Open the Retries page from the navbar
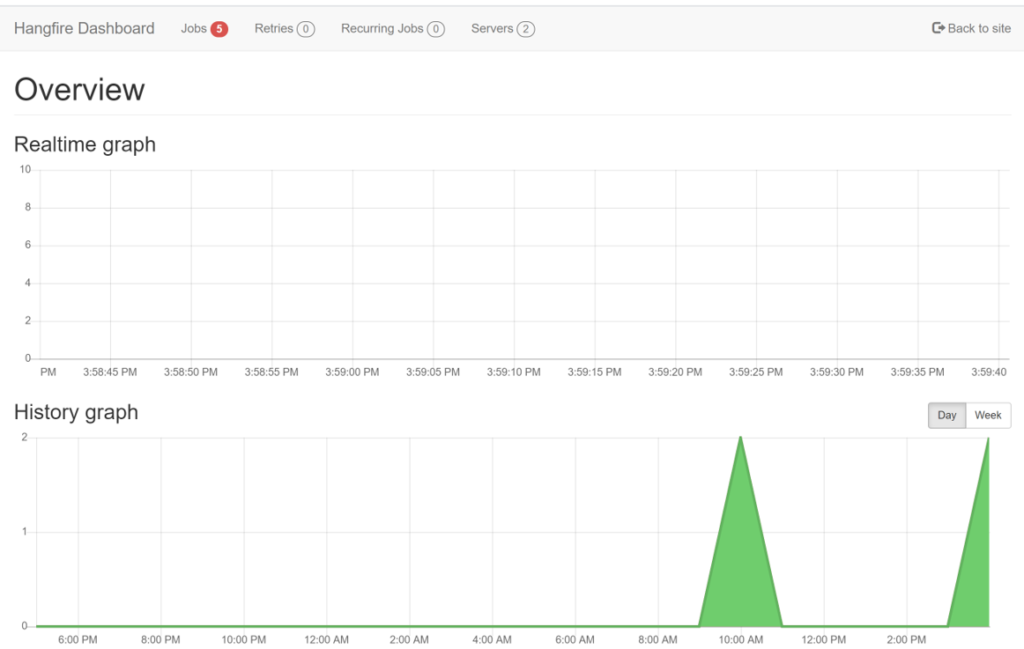 (x=272, y=28)
